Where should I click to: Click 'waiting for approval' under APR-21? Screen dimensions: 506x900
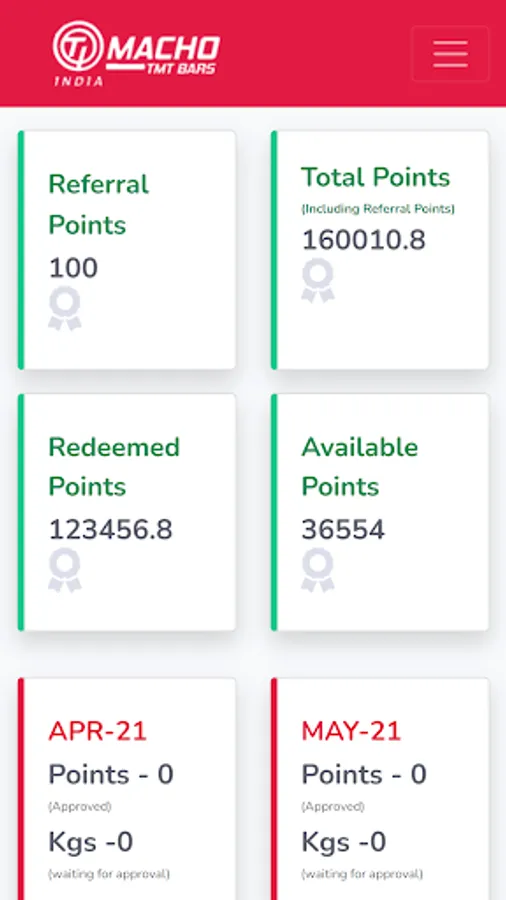109,874
